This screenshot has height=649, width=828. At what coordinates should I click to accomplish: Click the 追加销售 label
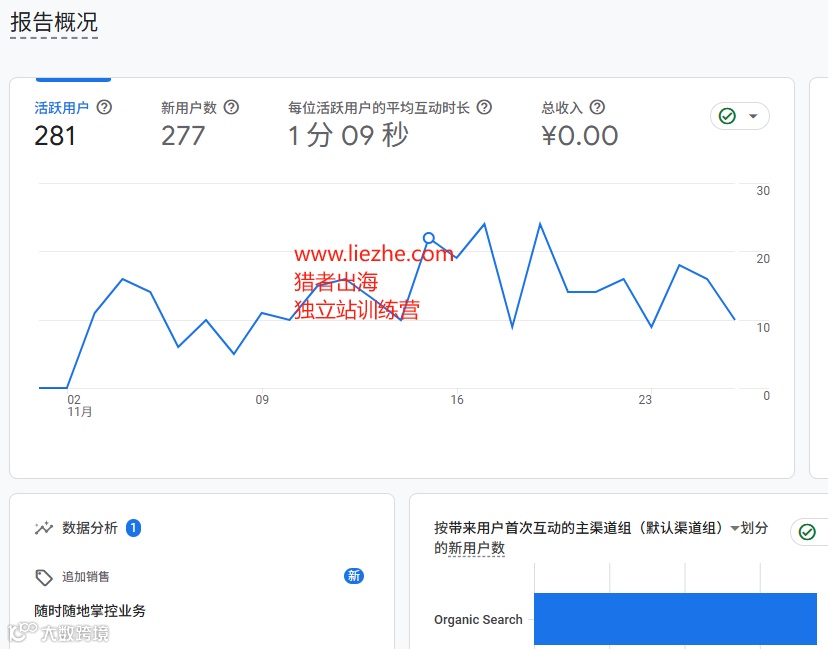[x=86, y=577]
